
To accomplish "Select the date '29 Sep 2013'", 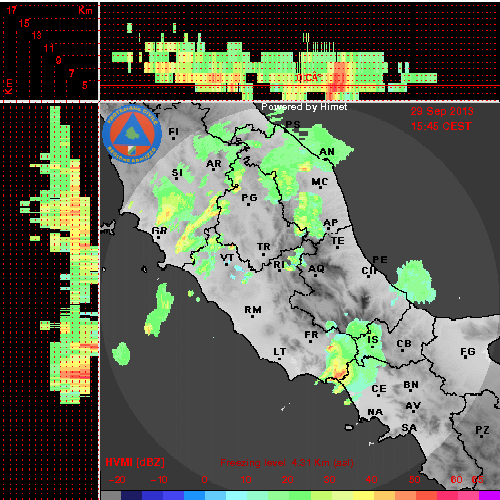I will point(442,111).
